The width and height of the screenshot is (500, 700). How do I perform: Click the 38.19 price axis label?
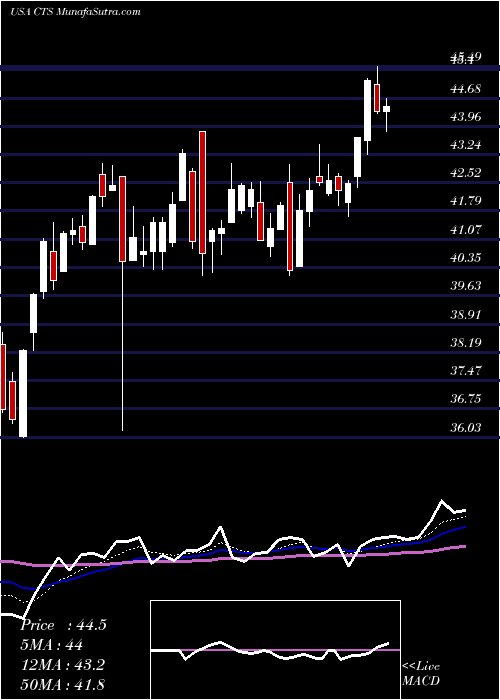466,342
